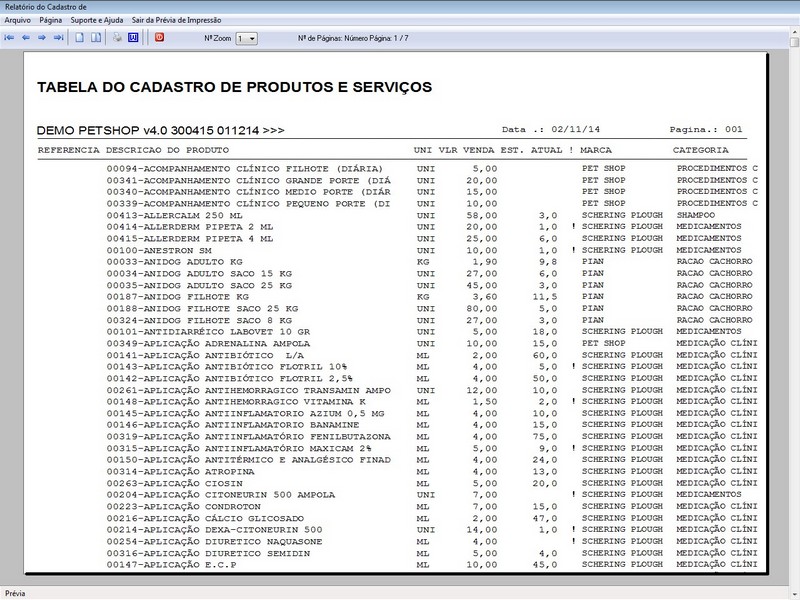Image resolution: width=800 pixels, height=600 pixels.
Task: Open print options via the printer icon
Action: tap(117, 37)
